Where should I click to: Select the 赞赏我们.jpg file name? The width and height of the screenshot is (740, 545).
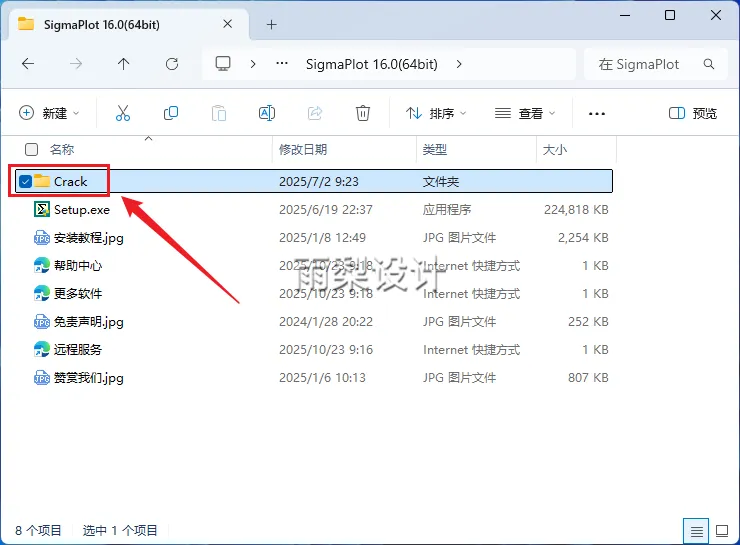[89, 378]
